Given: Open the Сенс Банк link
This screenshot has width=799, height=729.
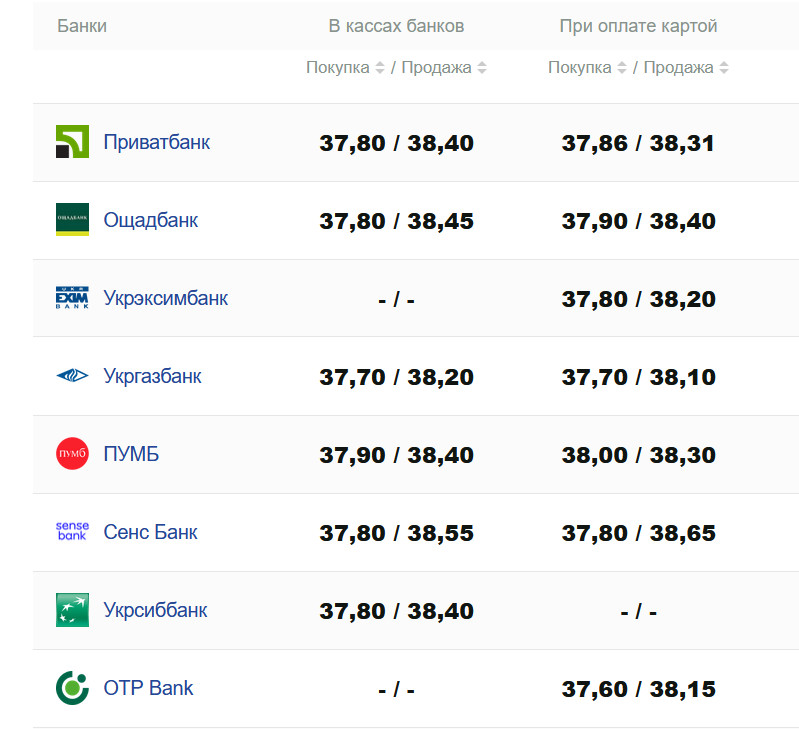Looking at the screenshot, I should click(151, 532).
